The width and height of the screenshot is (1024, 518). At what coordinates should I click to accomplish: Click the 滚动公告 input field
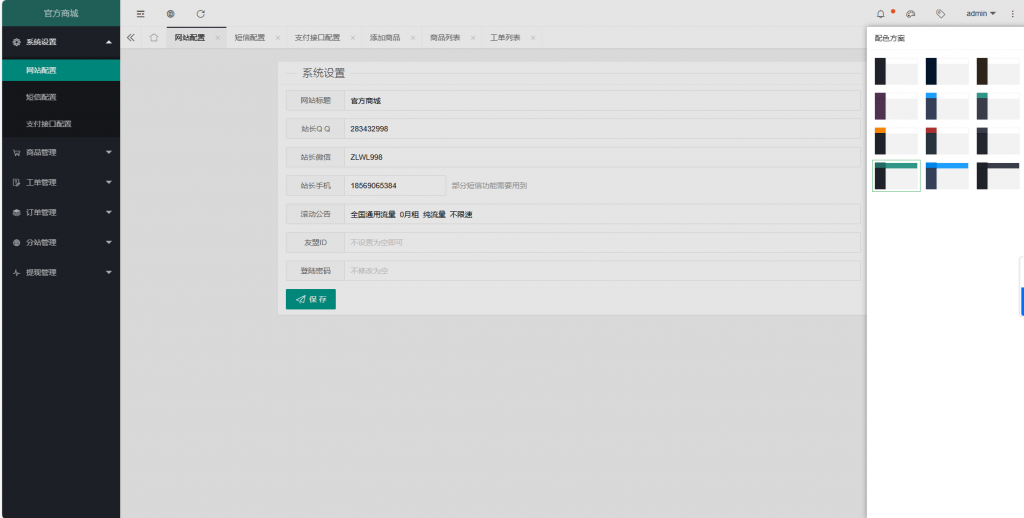coord(602,214)
